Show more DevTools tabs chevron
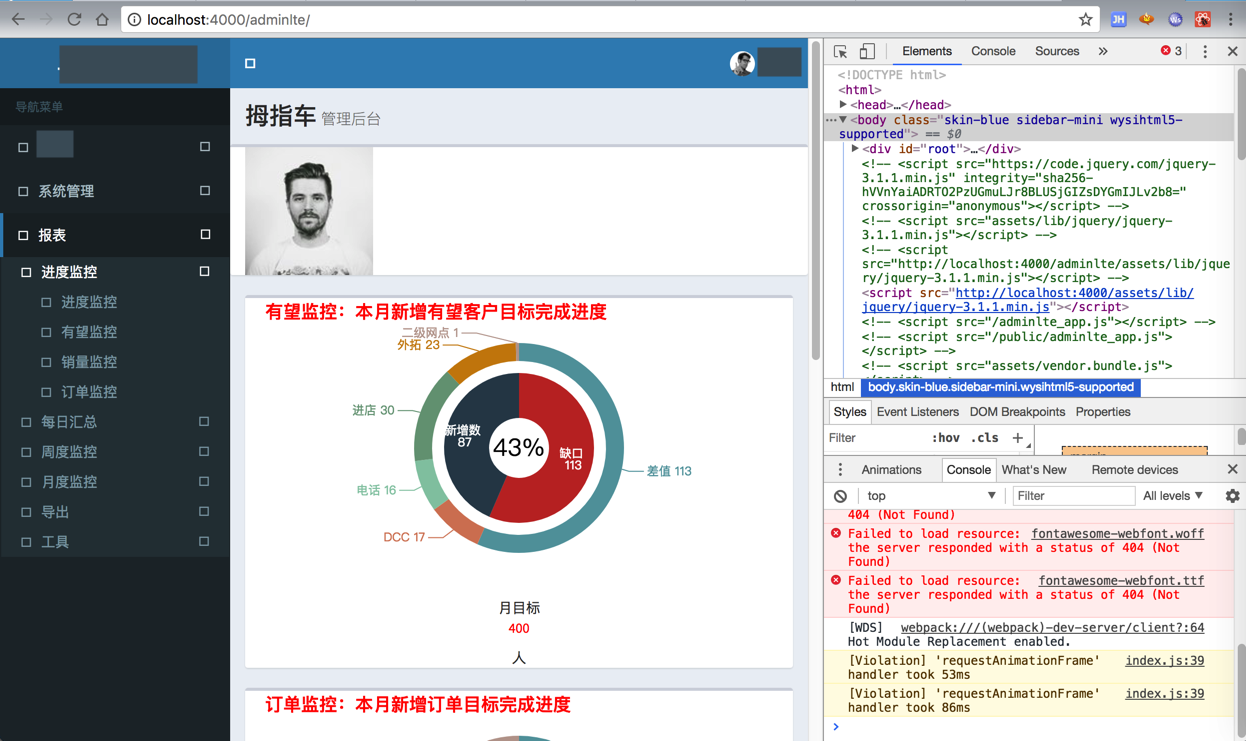This screenshot has width=1246, height=741. coord(1103,51)
